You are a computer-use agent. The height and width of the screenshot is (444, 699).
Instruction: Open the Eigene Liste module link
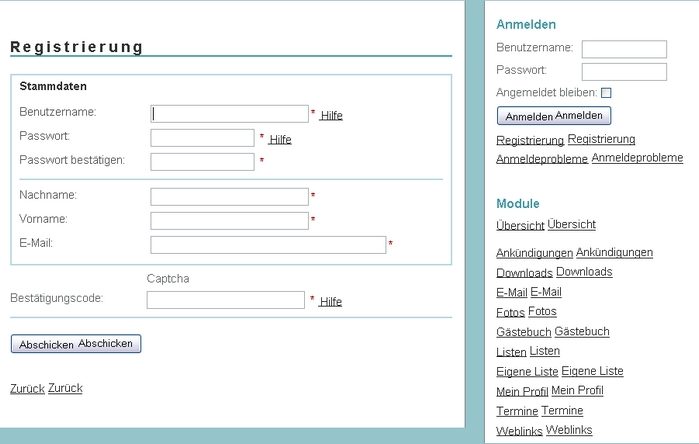[559, 371]
